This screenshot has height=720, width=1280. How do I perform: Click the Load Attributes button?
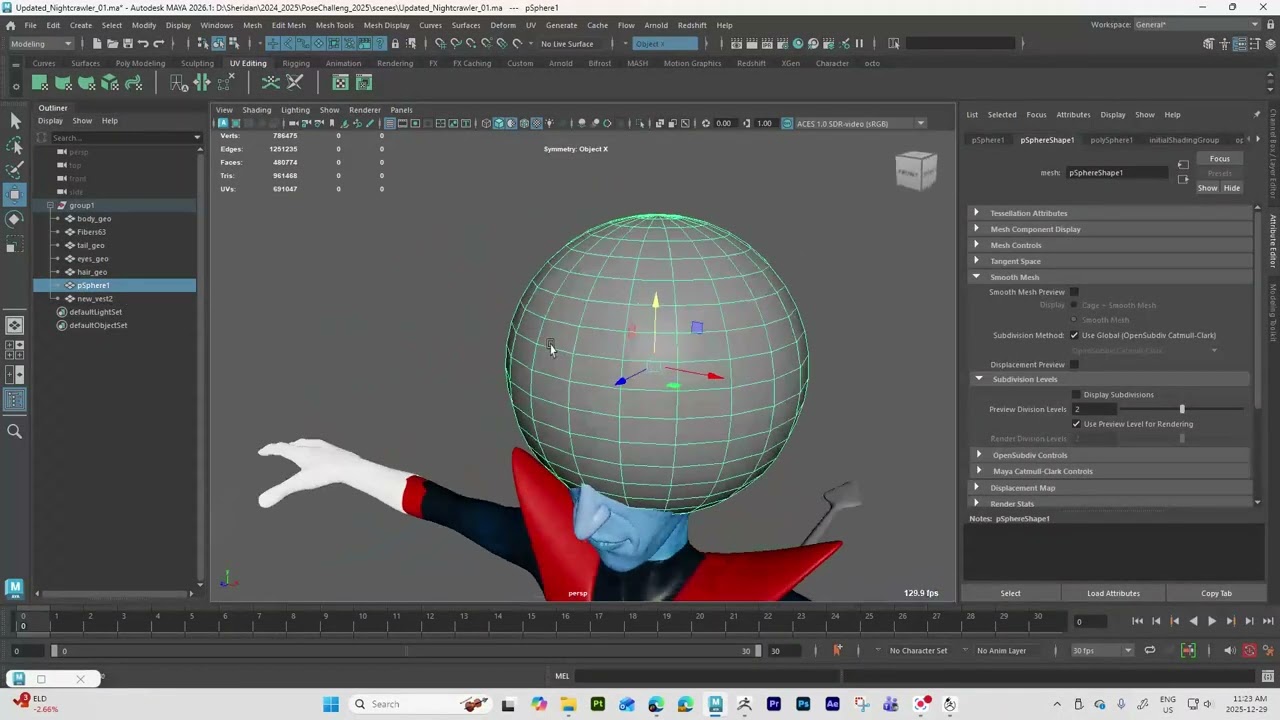click(1113, 593)
